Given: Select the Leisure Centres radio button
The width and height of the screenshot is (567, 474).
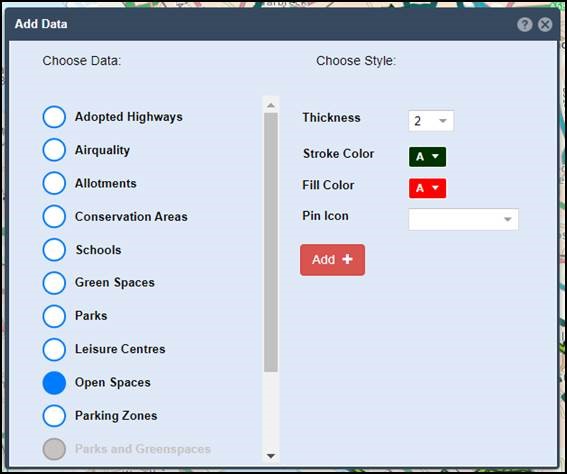Looking at the screenshot, I should coord(54,349).
